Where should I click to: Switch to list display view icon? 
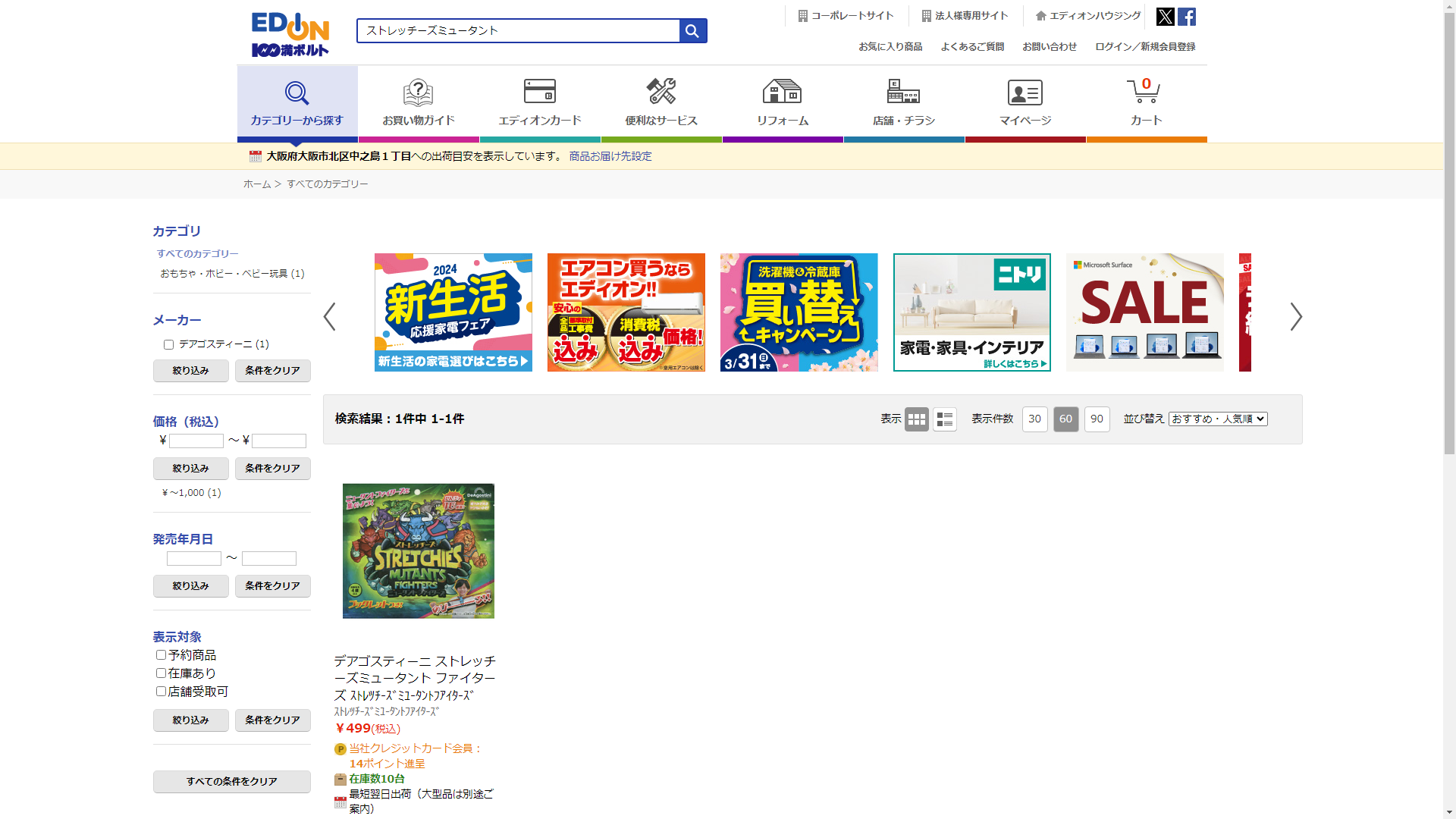point(944,419)
